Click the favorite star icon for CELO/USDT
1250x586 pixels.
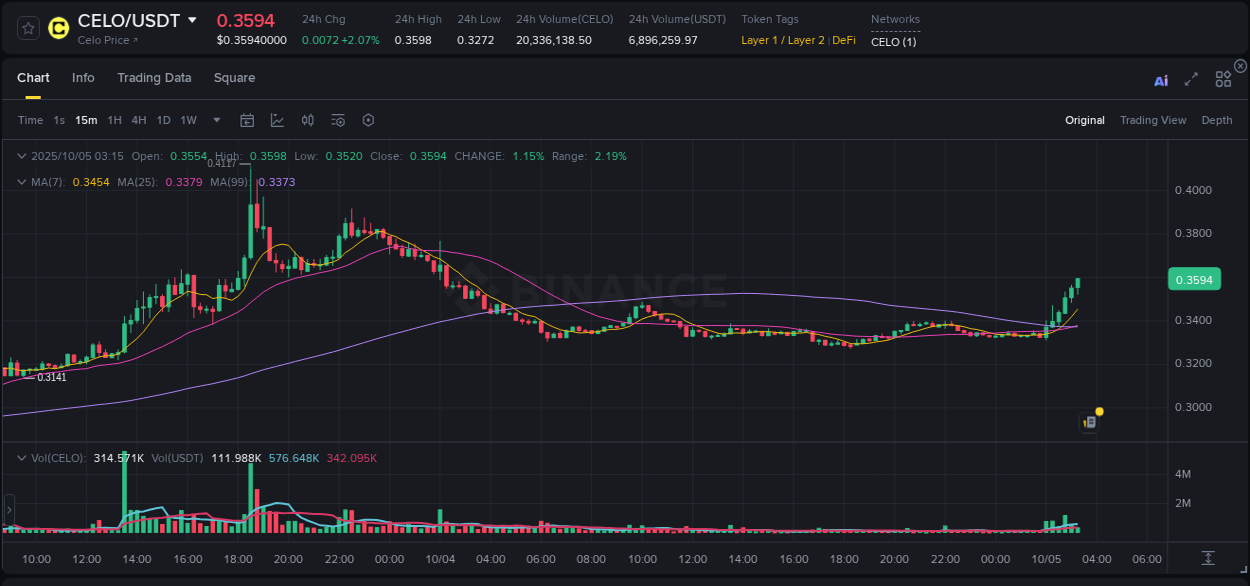point(27,28)
